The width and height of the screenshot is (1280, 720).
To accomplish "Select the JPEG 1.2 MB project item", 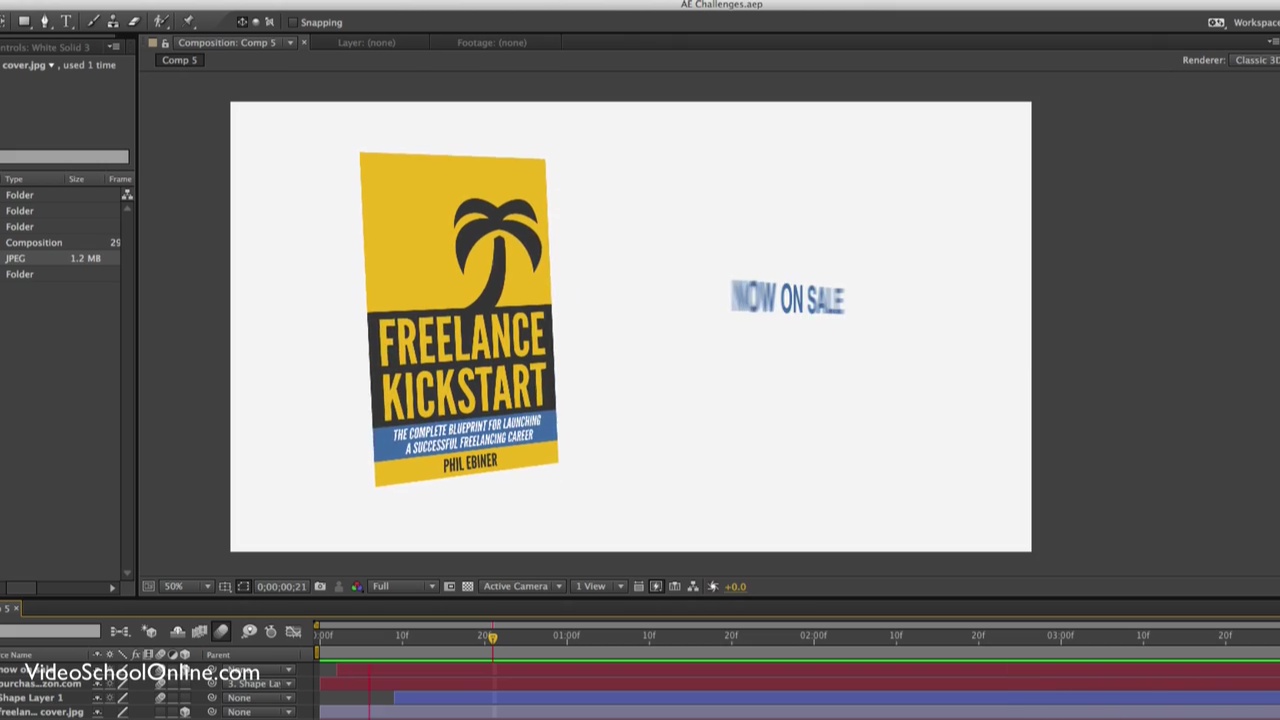I will click(62, 259).
